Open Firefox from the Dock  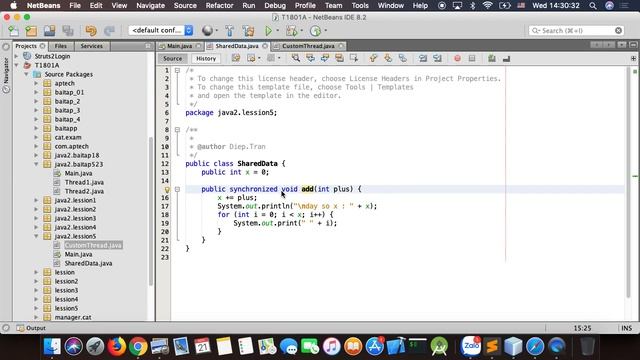pyautogui.click(x=117, y=347)
